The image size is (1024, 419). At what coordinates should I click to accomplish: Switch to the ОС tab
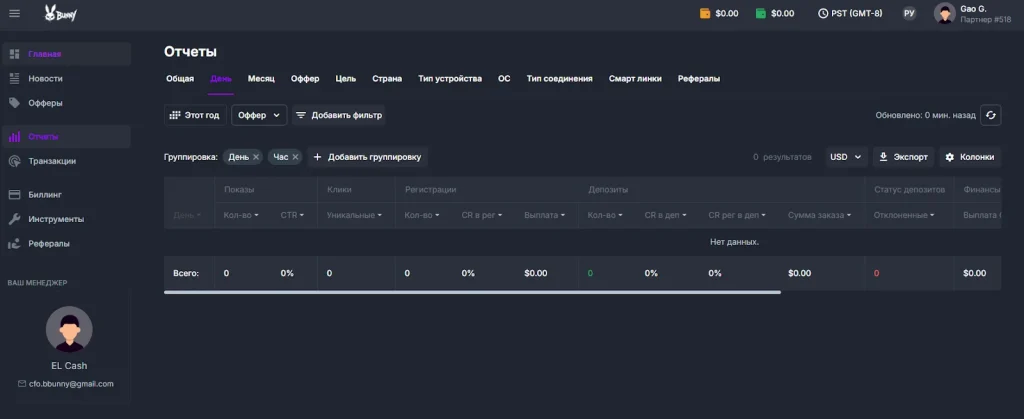[504, 78]
